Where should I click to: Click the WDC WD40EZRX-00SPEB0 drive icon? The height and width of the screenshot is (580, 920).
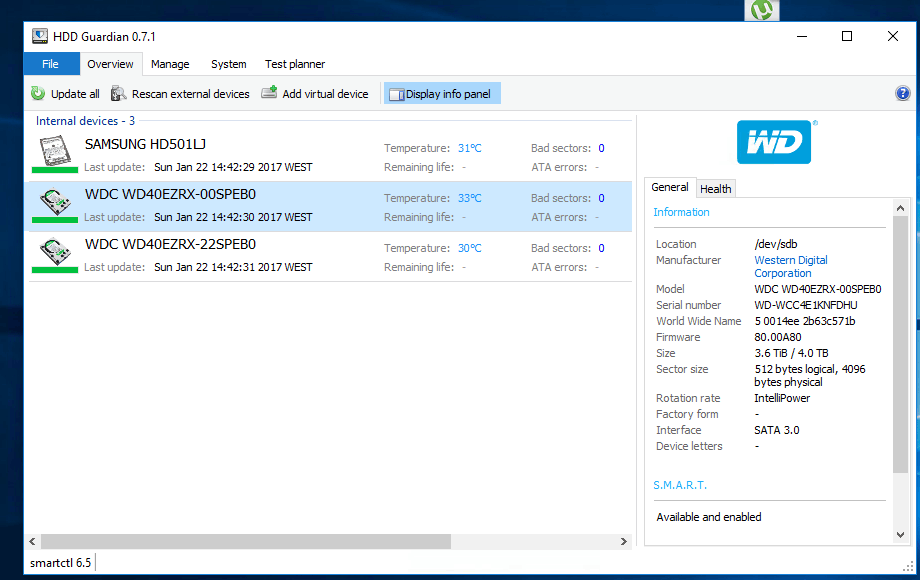[55, 201]
